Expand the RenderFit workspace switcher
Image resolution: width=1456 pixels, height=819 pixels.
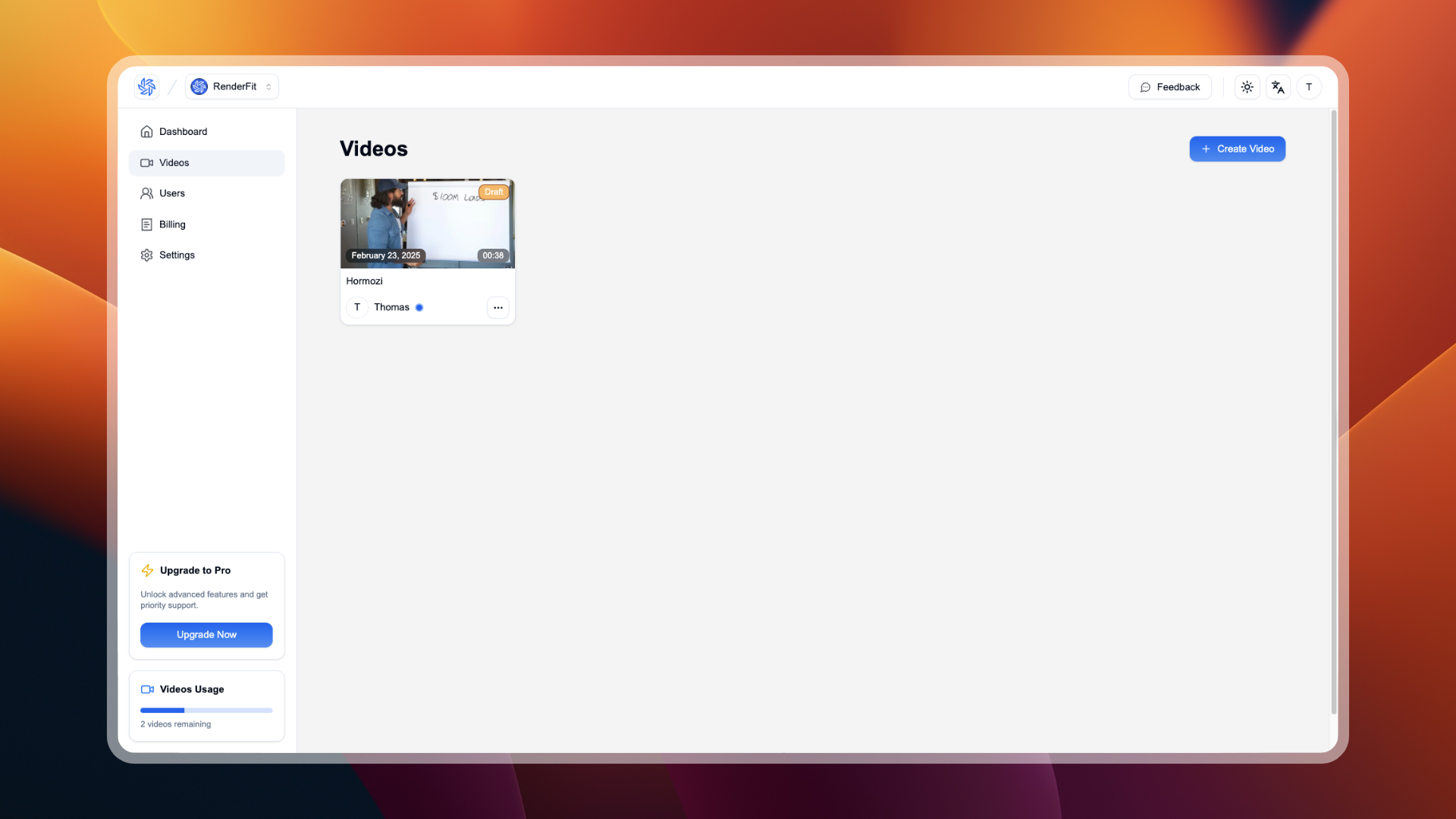(232, 86)
